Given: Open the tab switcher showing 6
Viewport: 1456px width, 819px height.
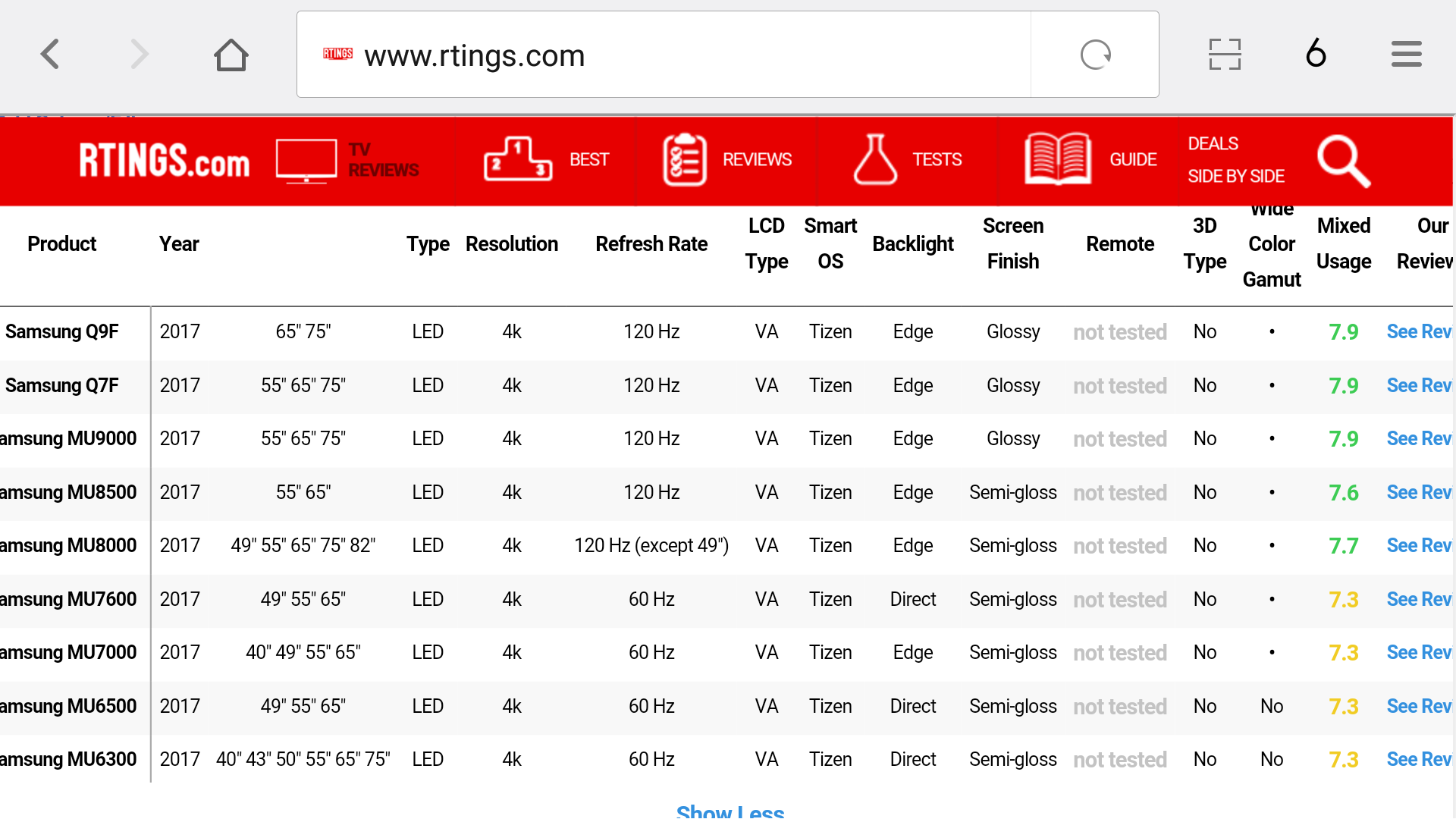Looking at the screenshot, I should (1316, 55).
